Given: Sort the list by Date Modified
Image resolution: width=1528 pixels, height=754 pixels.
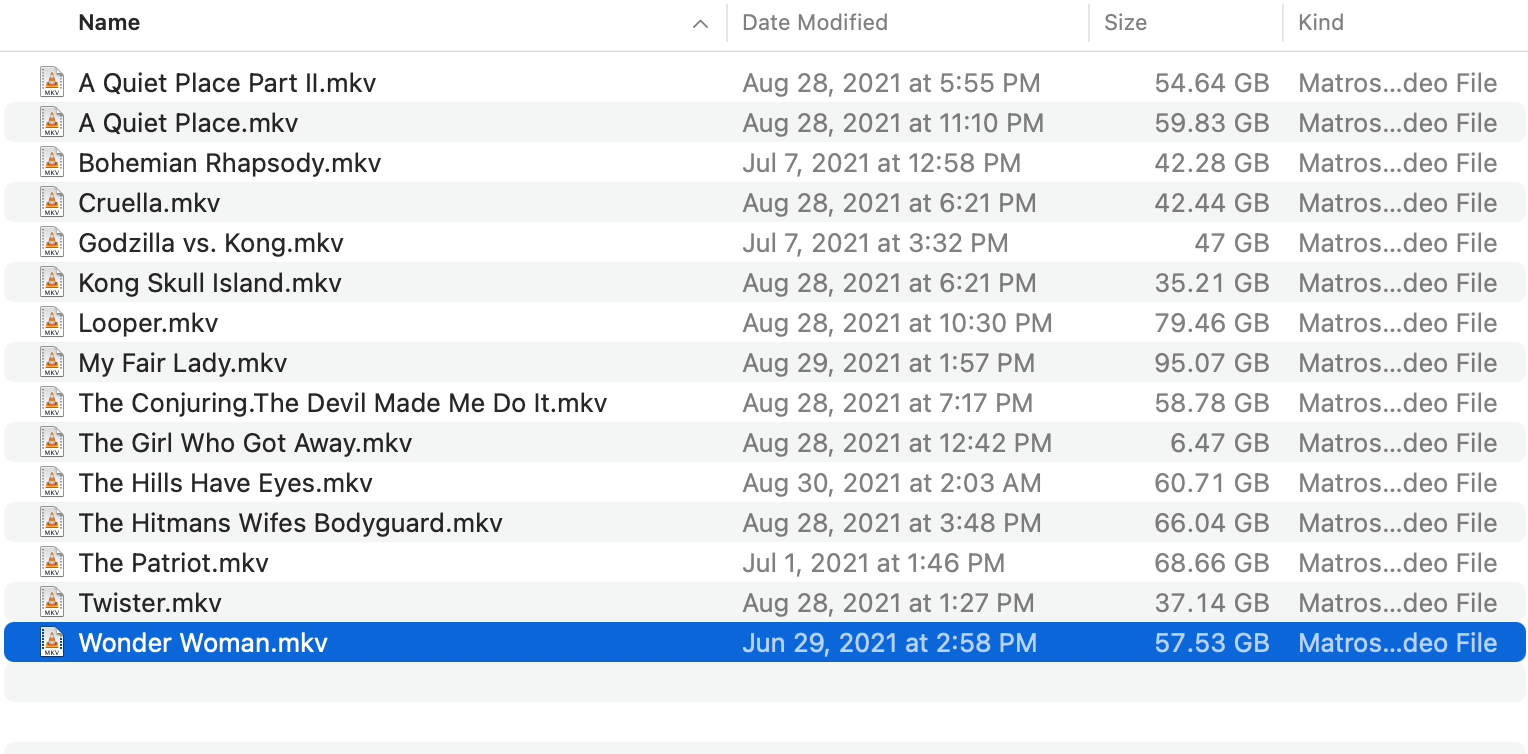Looking at the screenshot, I should click(814, 23).
